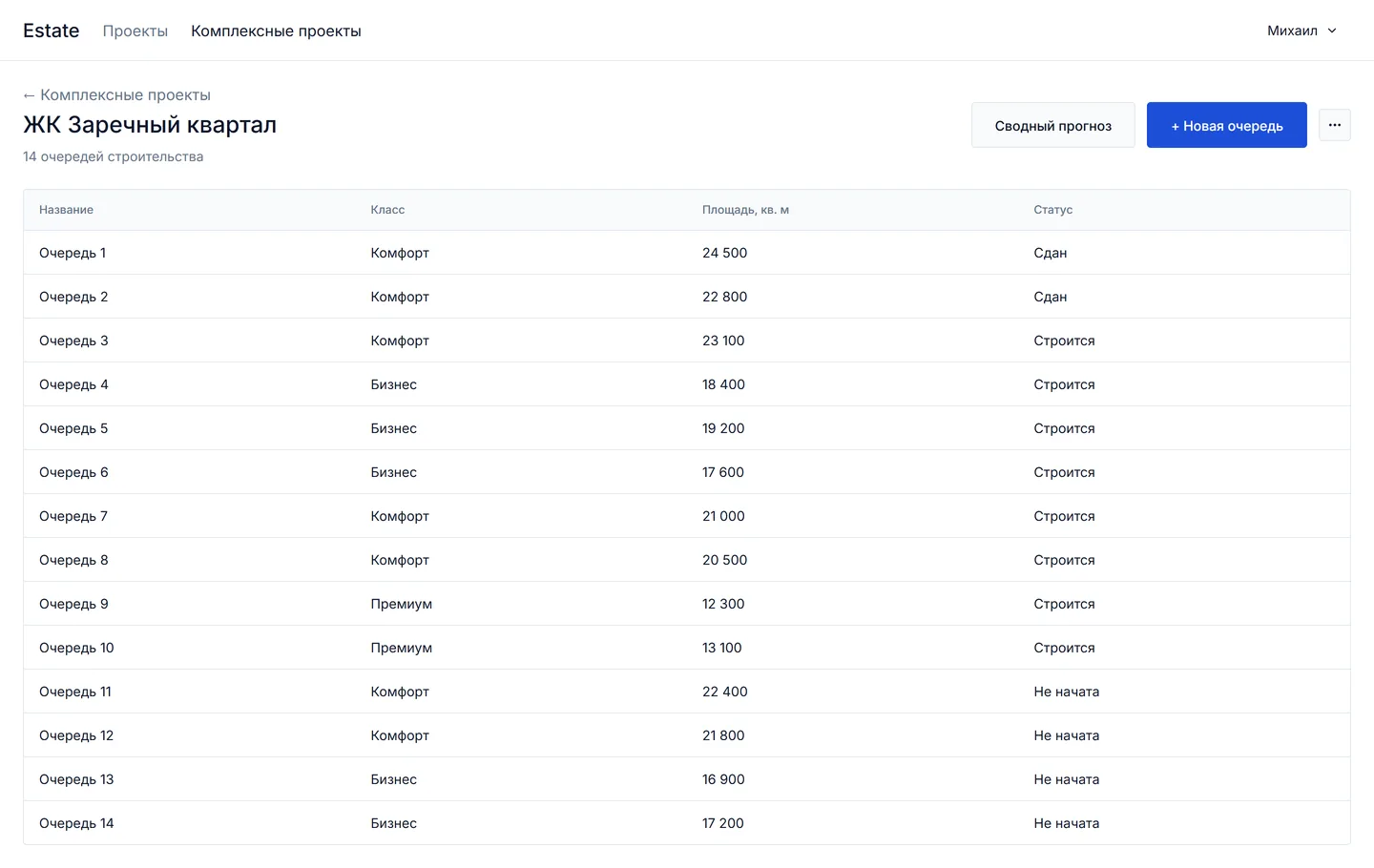
Task: Choose Очередь 14
Action: (x=687, y=823)
